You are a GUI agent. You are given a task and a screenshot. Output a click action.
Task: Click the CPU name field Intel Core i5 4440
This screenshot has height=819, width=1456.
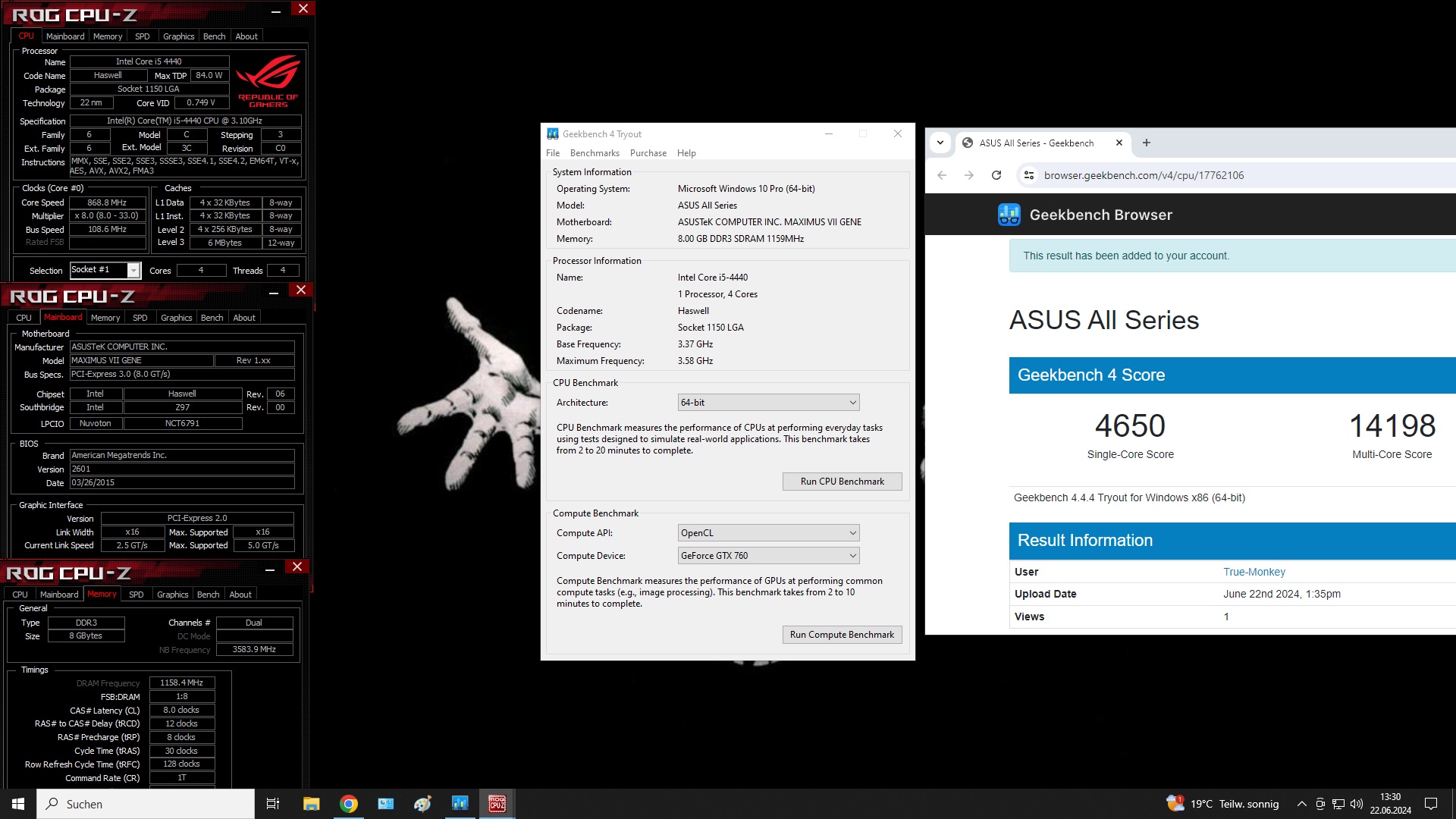pos(149,61)
